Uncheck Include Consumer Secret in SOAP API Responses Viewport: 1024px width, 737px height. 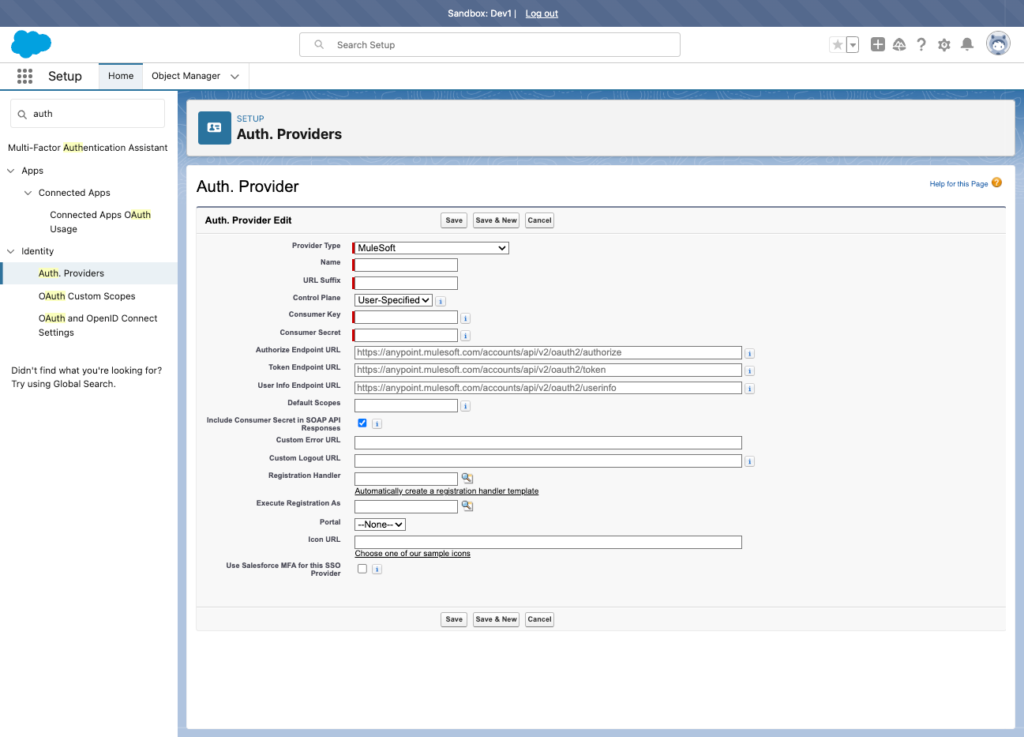[362, 423]
